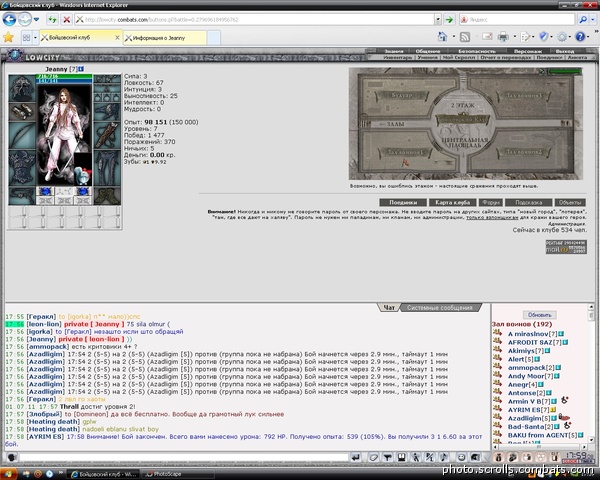Click the Обновить button in player list
This screenshot has height=480, width=600.
[x=540, y=315]
